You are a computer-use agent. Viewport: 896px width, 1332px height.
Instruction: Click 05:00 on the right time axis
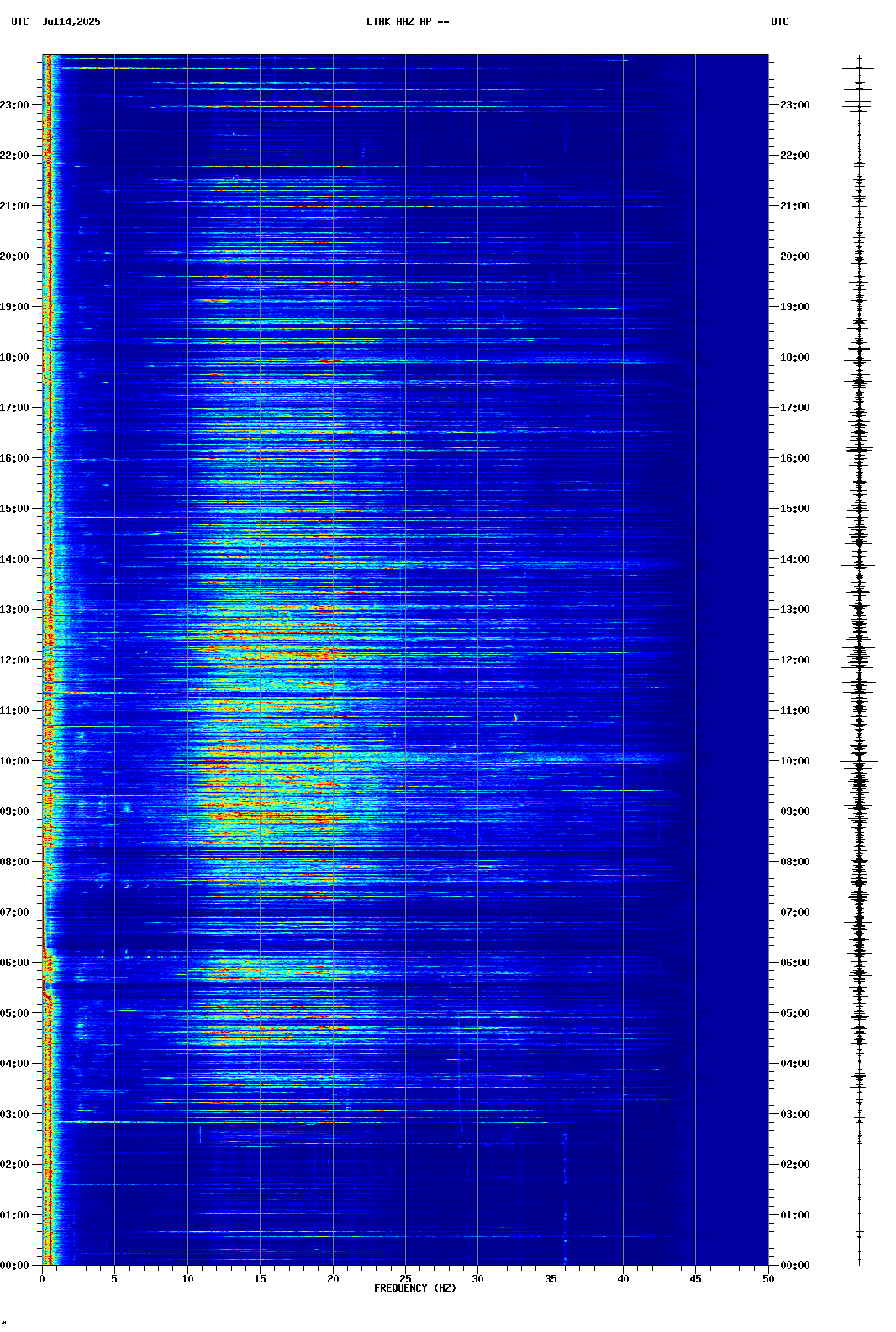pyautogui.click(x=795, y=1013)
